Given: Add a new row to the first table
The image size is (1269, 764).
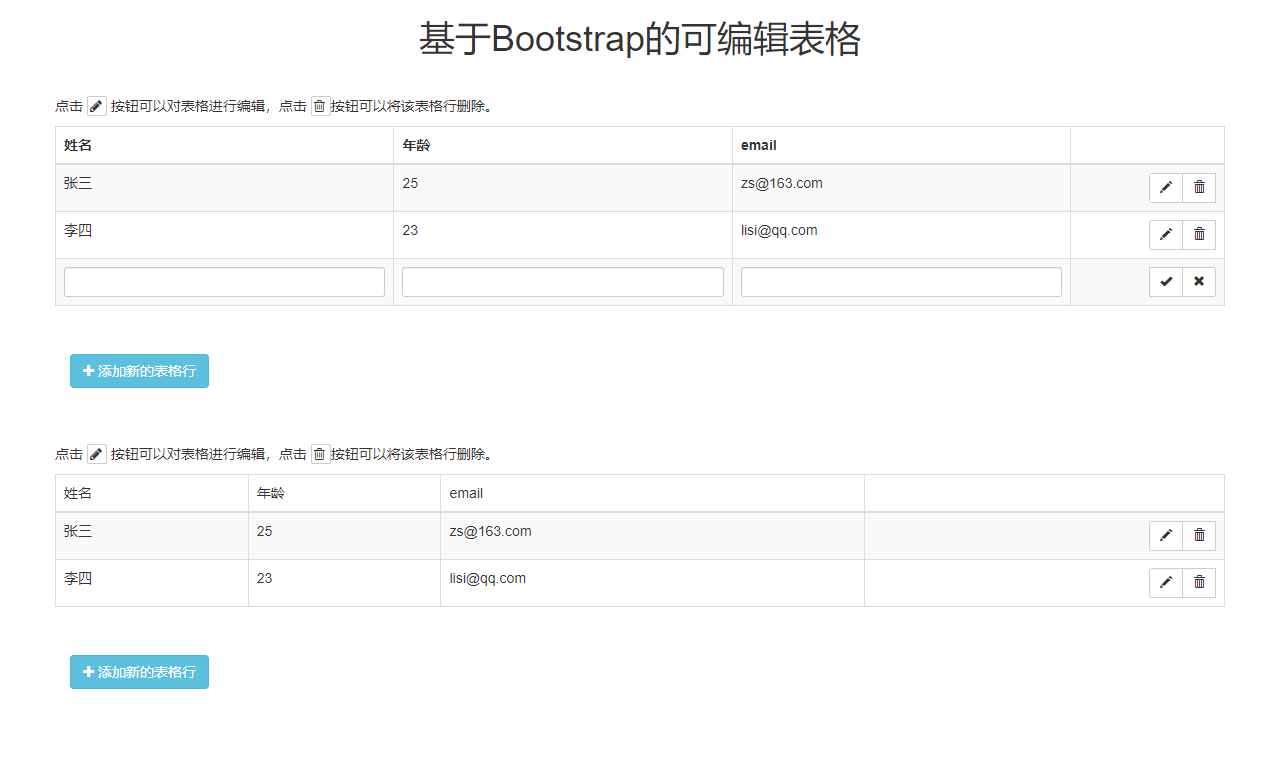Looking at the screenshot, I should [139, 371].
